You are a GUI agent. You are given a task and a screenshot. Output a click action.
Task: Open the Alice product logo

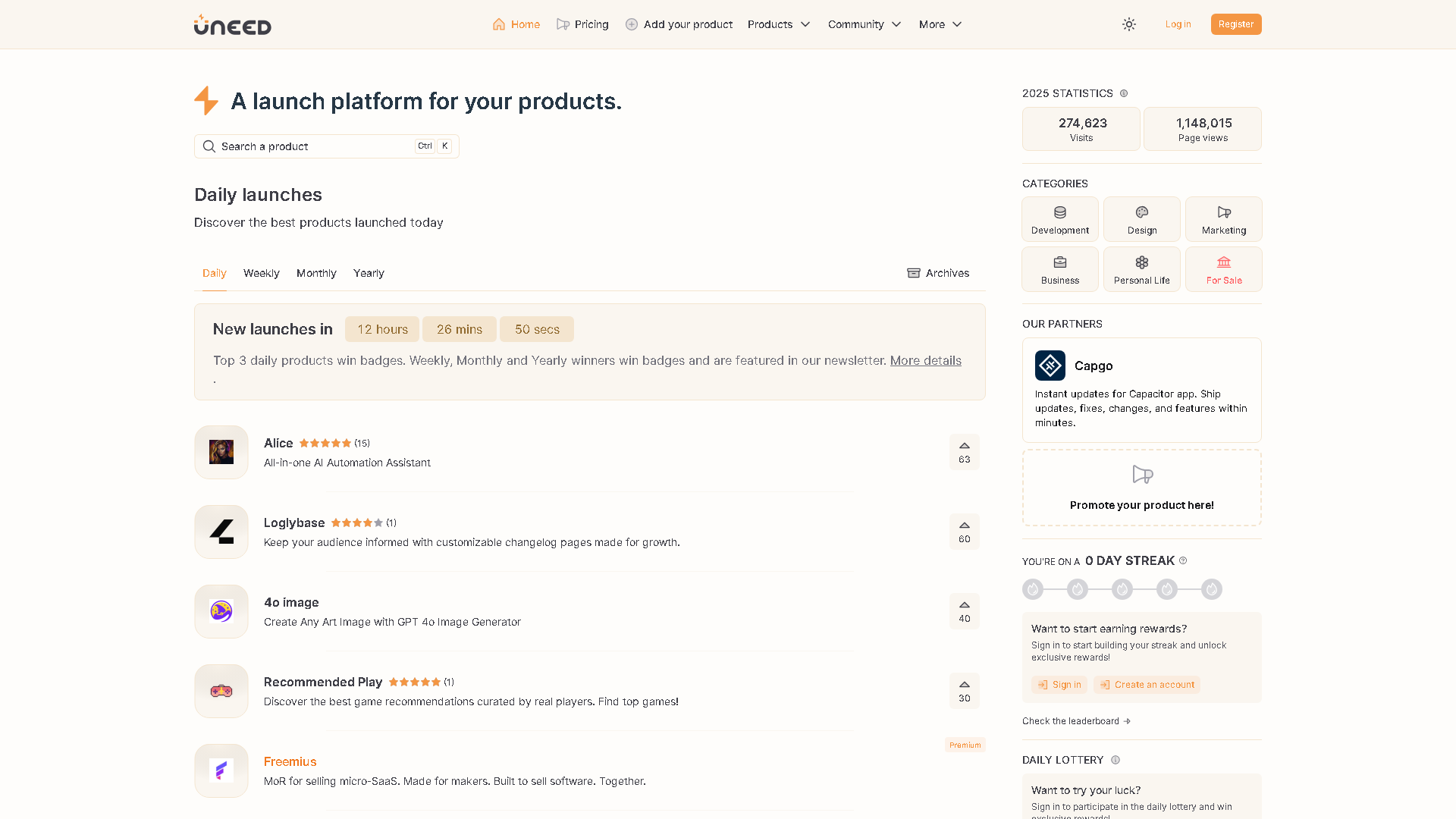pos(221,452)
